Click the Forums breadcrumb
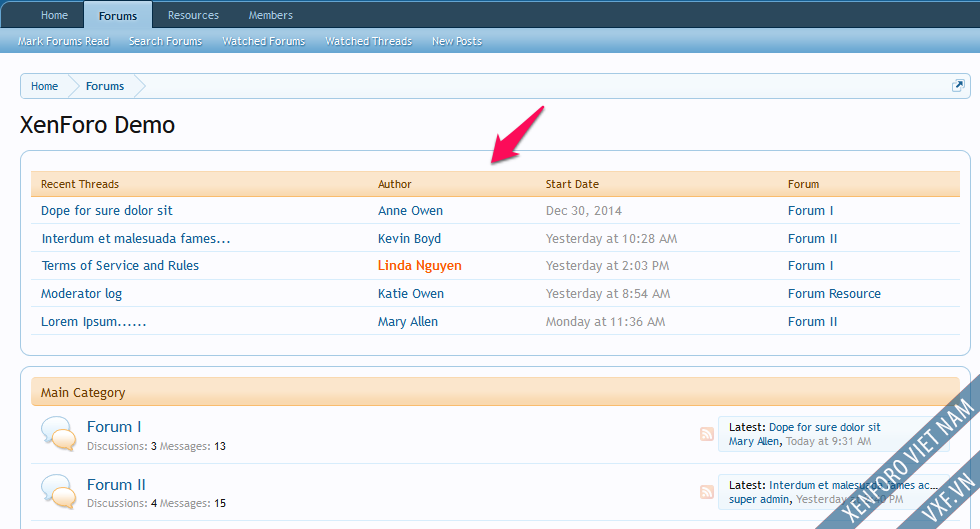This screenshot has height=529, width=980. 105,86
